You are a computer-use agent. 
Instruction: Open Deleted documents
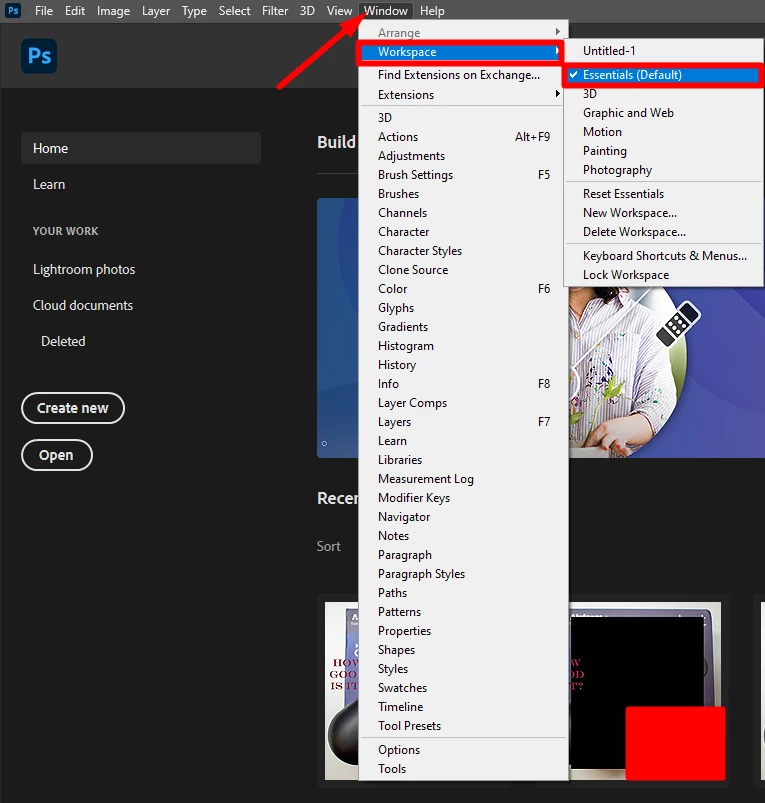click(x=63, y=341)
